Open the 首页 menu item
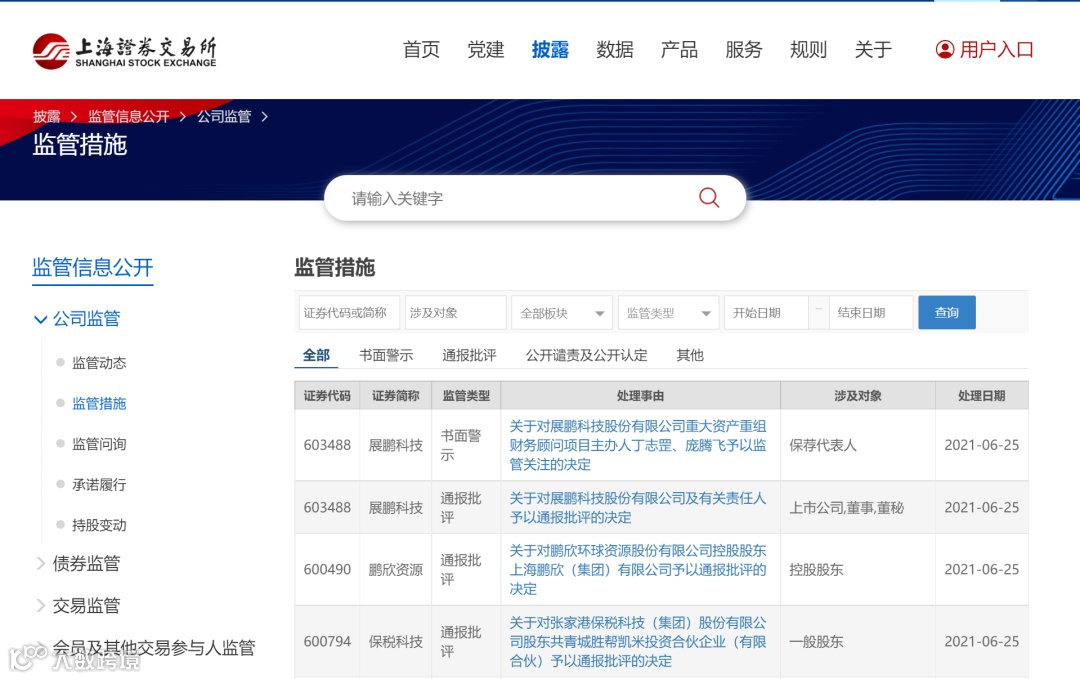Viewport: 1080px width, 679px height. click(x=421, y=50)
